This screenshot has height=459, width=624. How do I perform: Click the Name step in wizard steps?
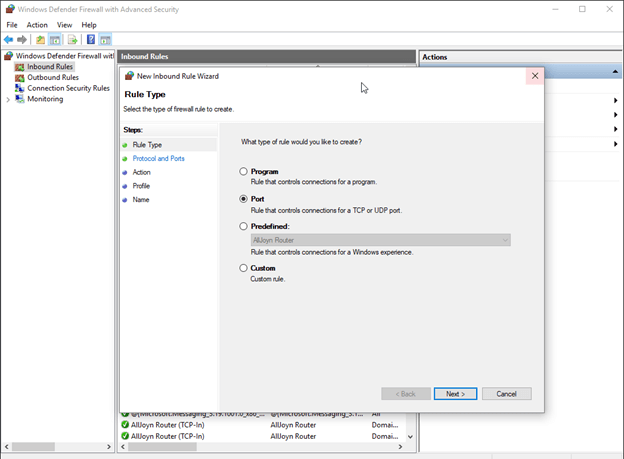point(141,199)
